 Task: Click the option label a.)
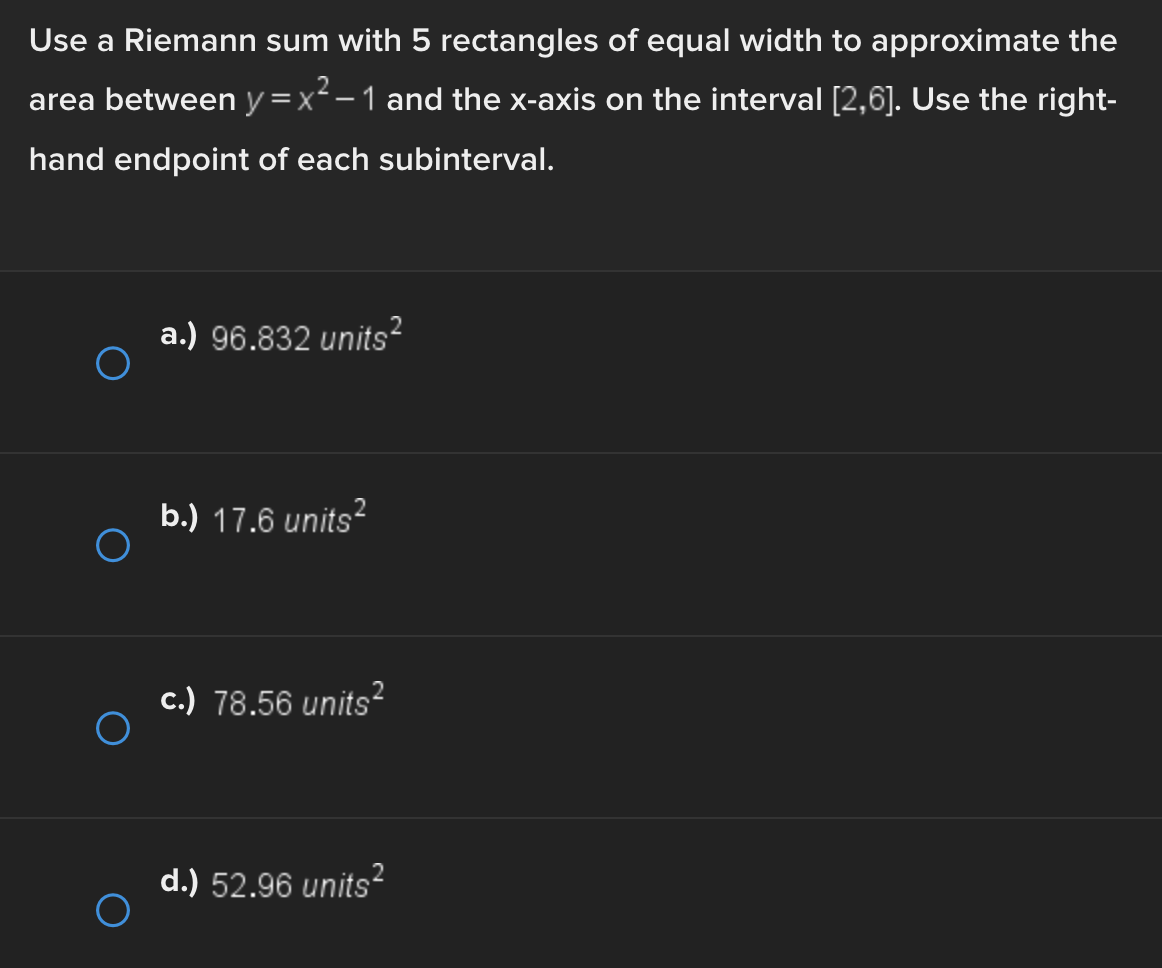pos(180,336)
